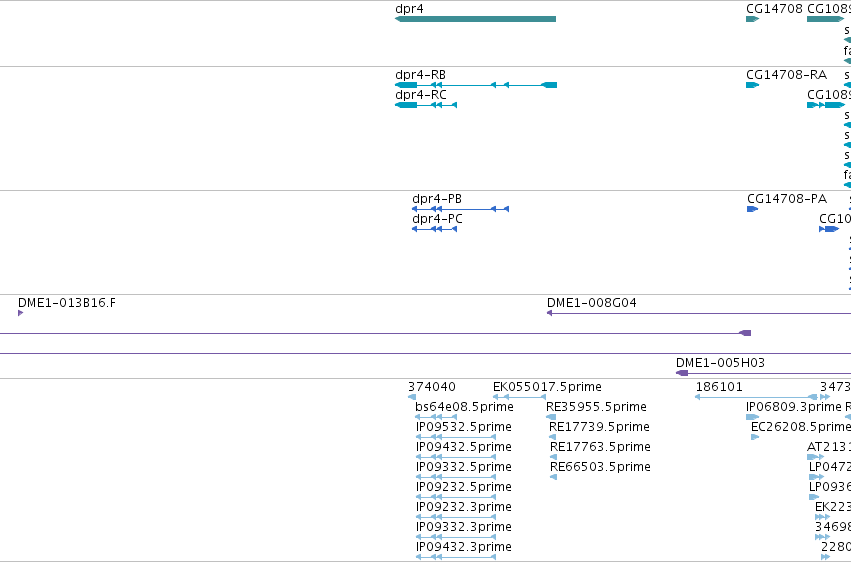Select the dpr4-RB transcript label
Screen dimensions: 851x562
pos(421,75)
